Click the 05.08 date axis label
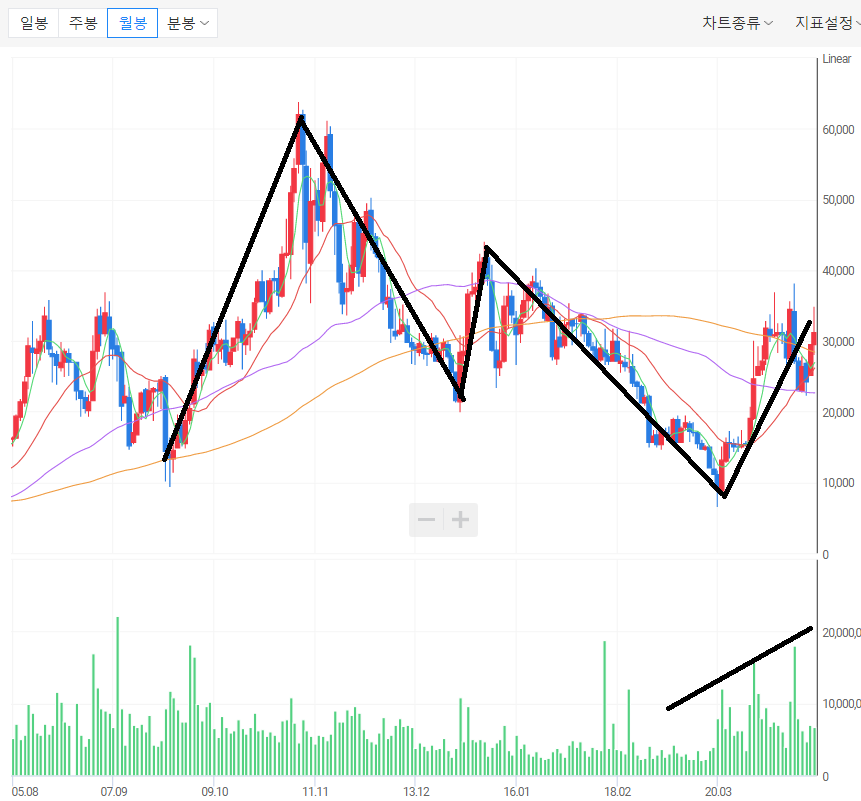Screen dimensions: 861x801 [25, 792]
